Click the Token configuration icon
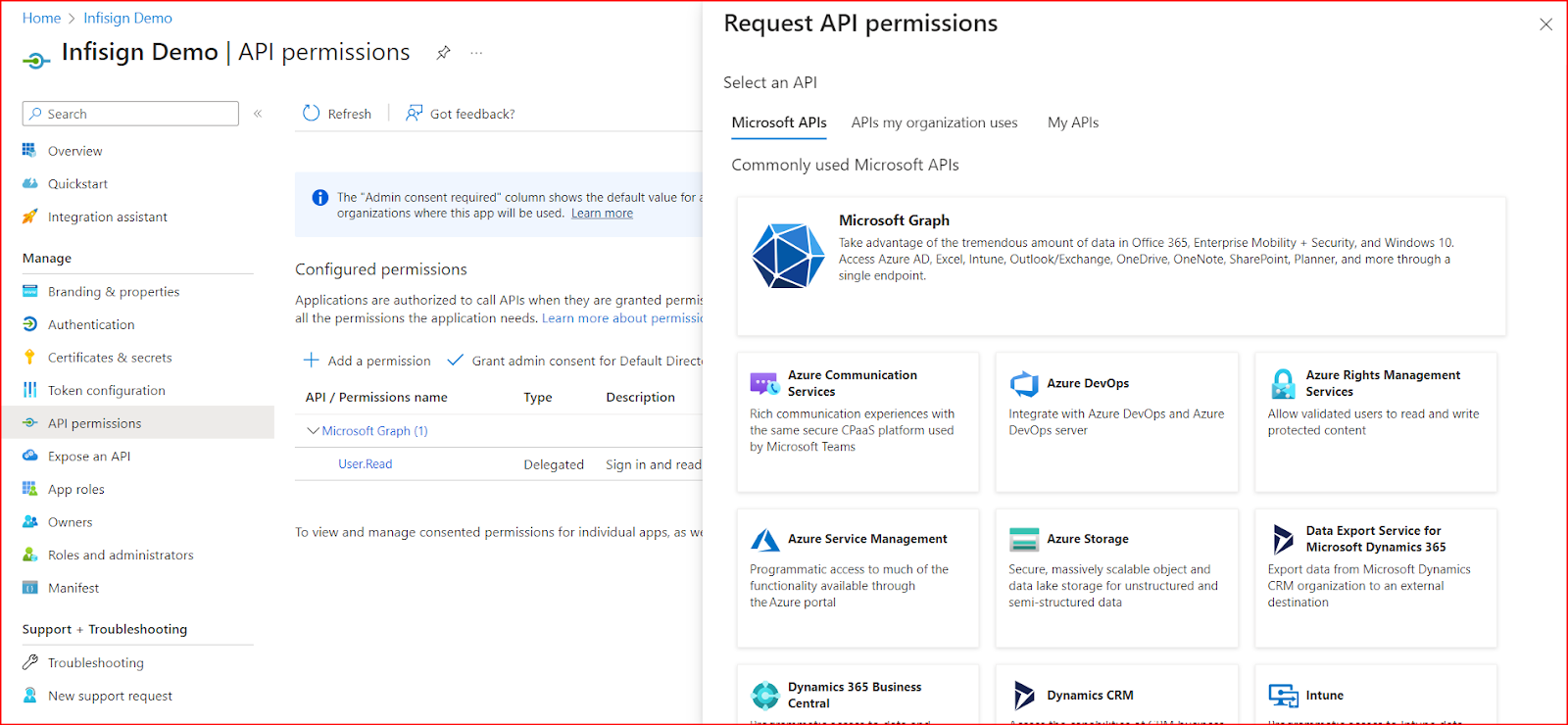The width and height of the screenshot is (1568, 725). pyautogui.click(x=29, y=390)
